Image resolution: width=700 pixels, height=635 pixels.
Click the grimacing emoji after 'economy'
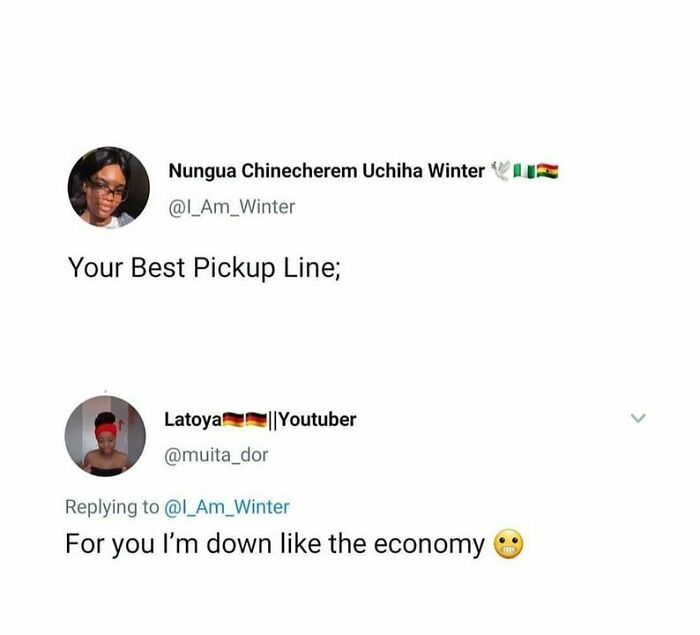(508, 544)
